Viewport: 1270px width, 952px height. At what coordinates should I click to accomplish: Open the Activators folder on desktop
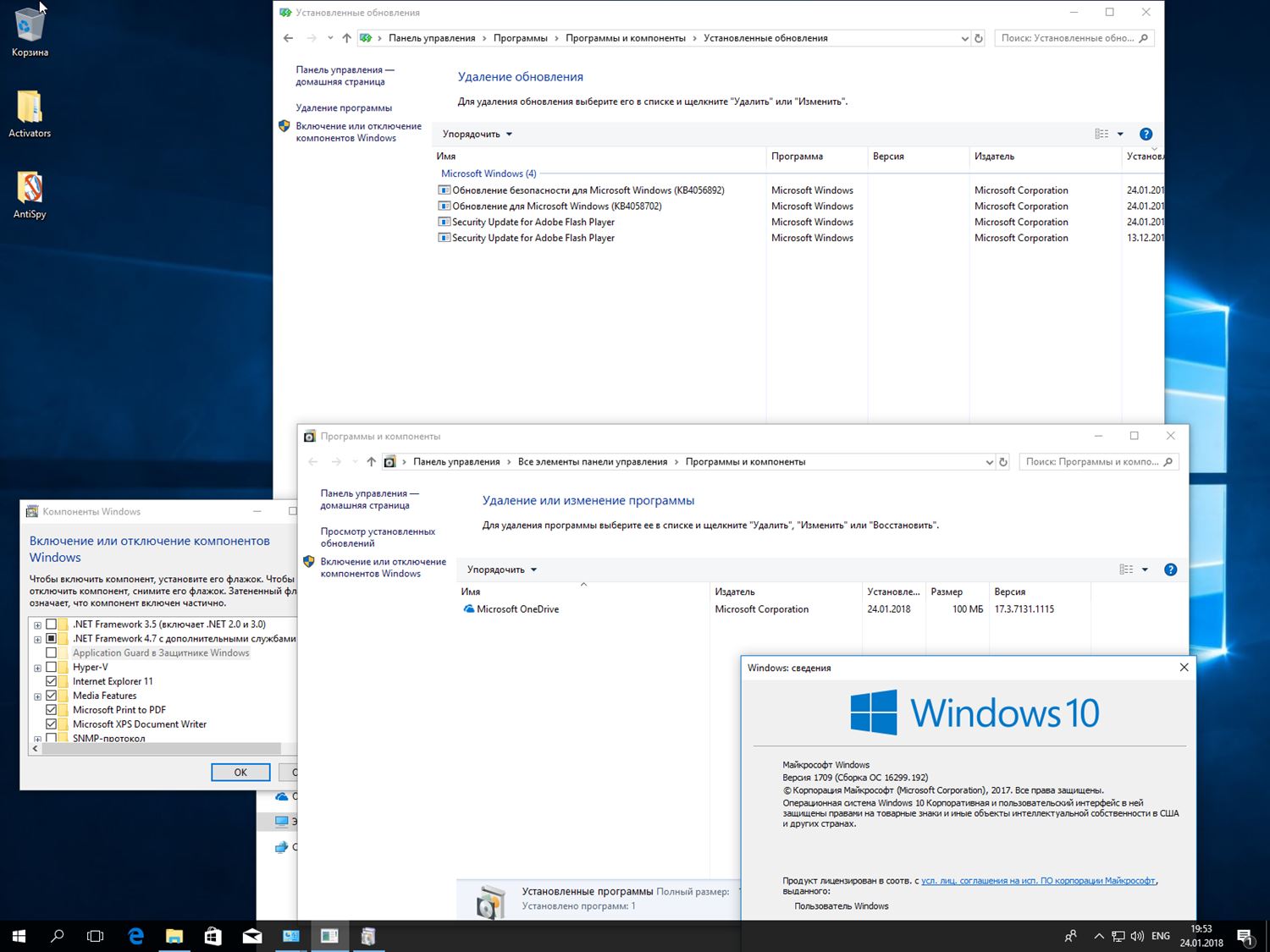coord(30,107)
